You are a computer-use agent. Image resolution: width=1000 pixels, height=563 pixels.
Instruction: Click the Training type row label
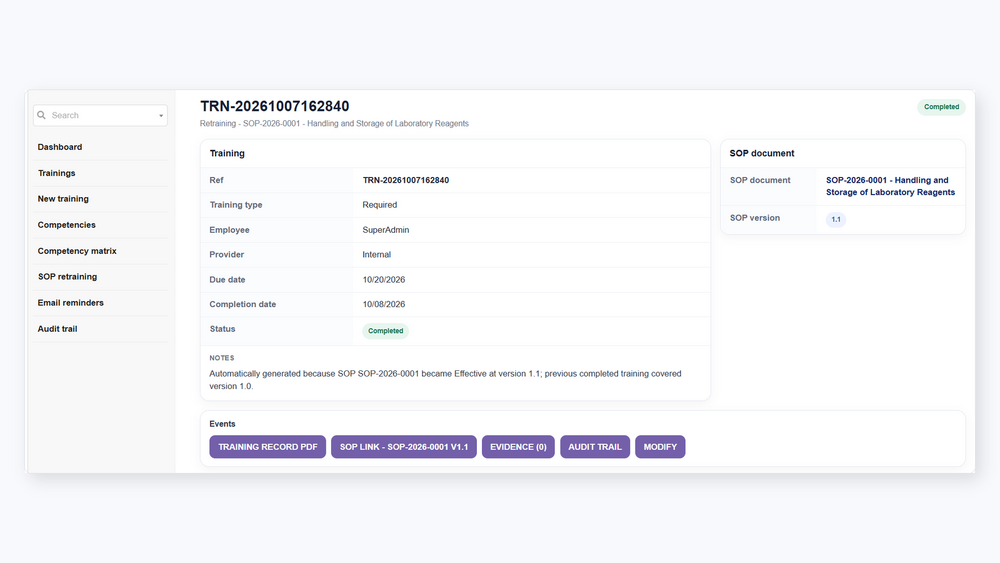235,205
